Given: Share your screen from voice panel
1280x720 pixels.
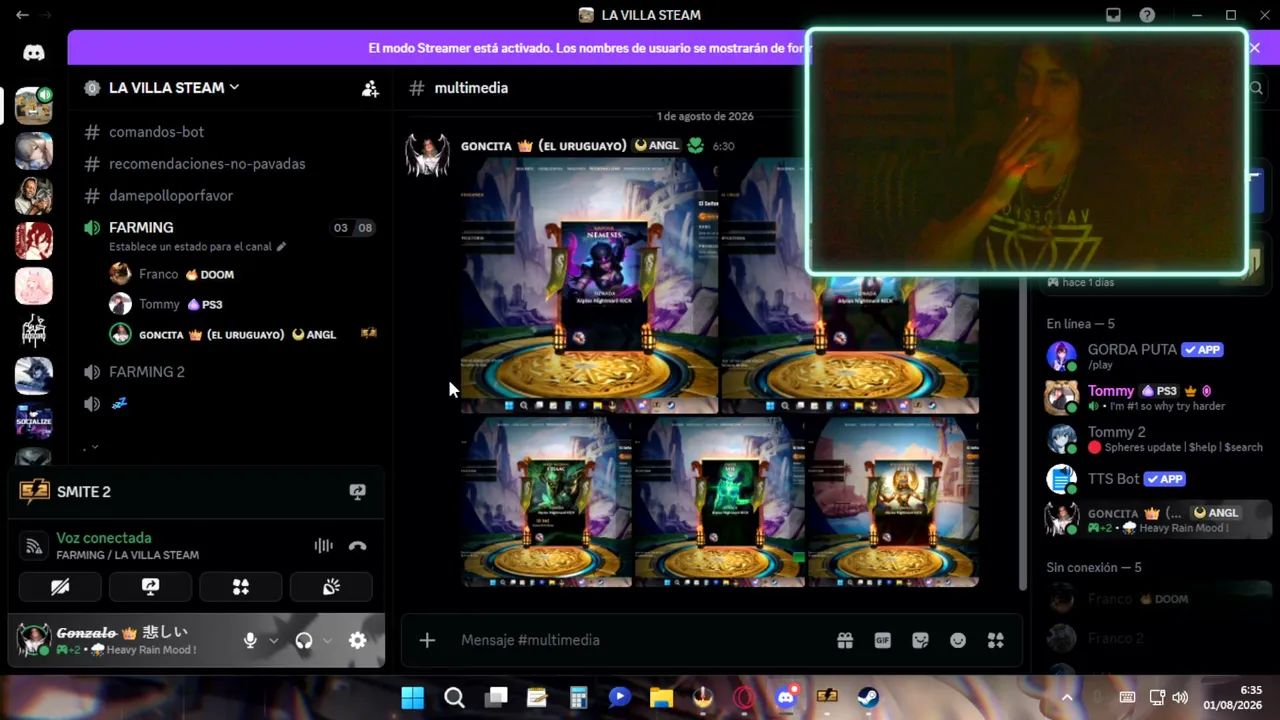Looking at the screenshot, I should pos(150,587).
